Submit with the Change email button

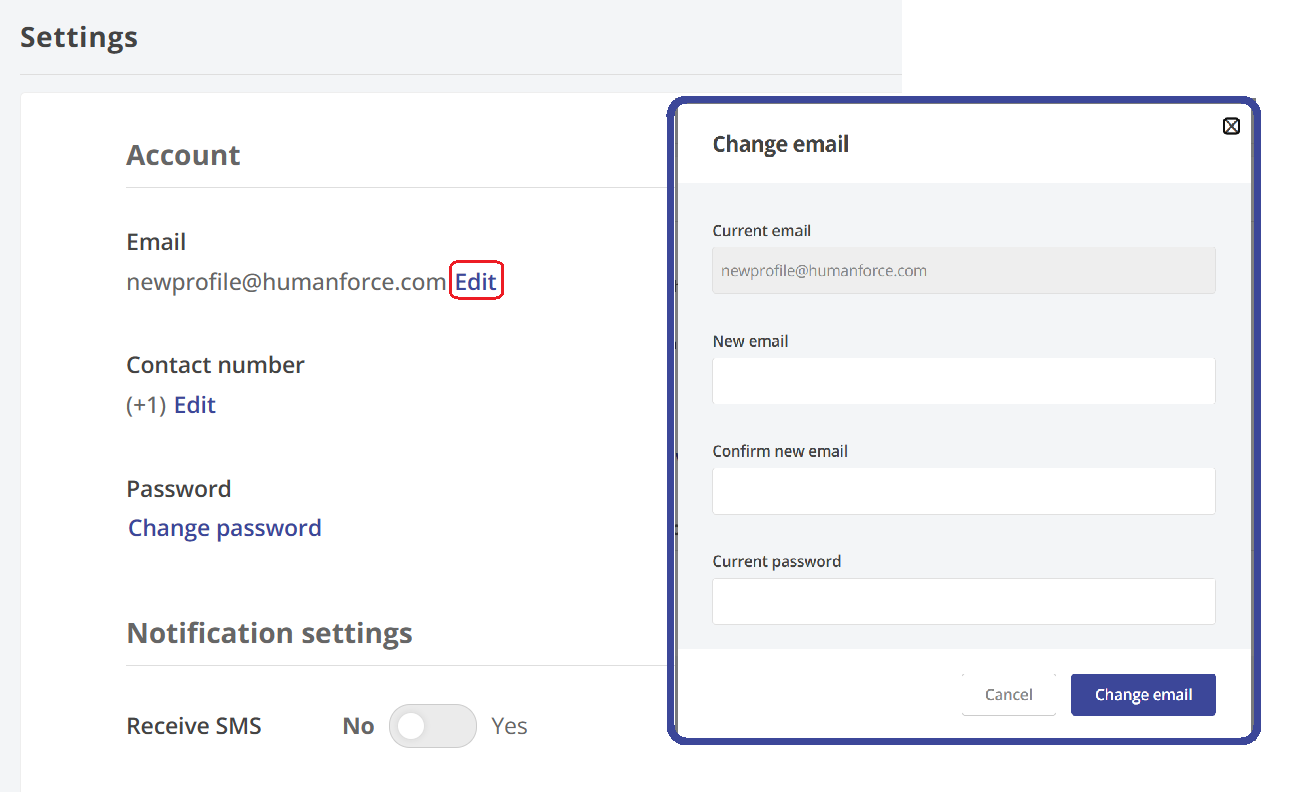tap(1143, 695)
